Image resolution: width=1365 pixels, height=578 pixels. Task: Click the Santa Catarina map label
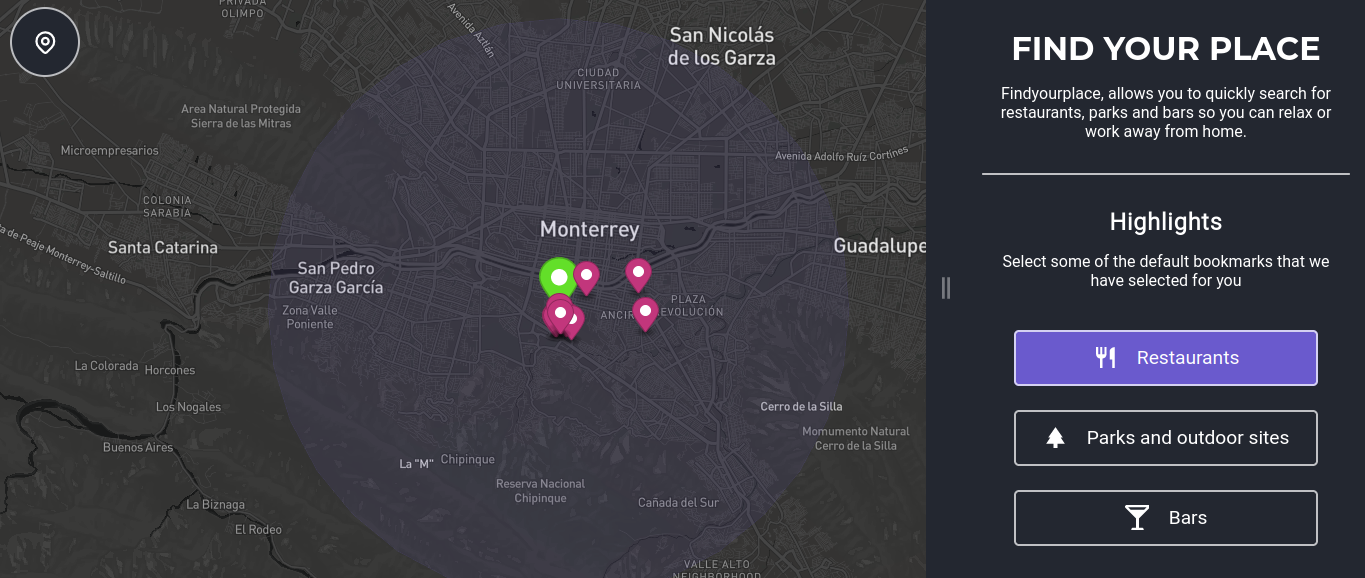pos(163,247)
